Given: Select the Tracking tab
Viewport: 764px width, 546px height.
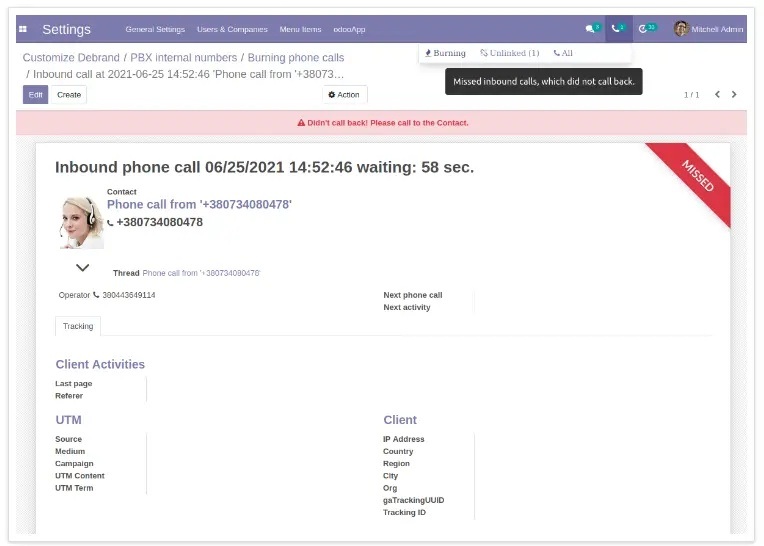Looking at the screenshot, I should click(x=78, y=326).
